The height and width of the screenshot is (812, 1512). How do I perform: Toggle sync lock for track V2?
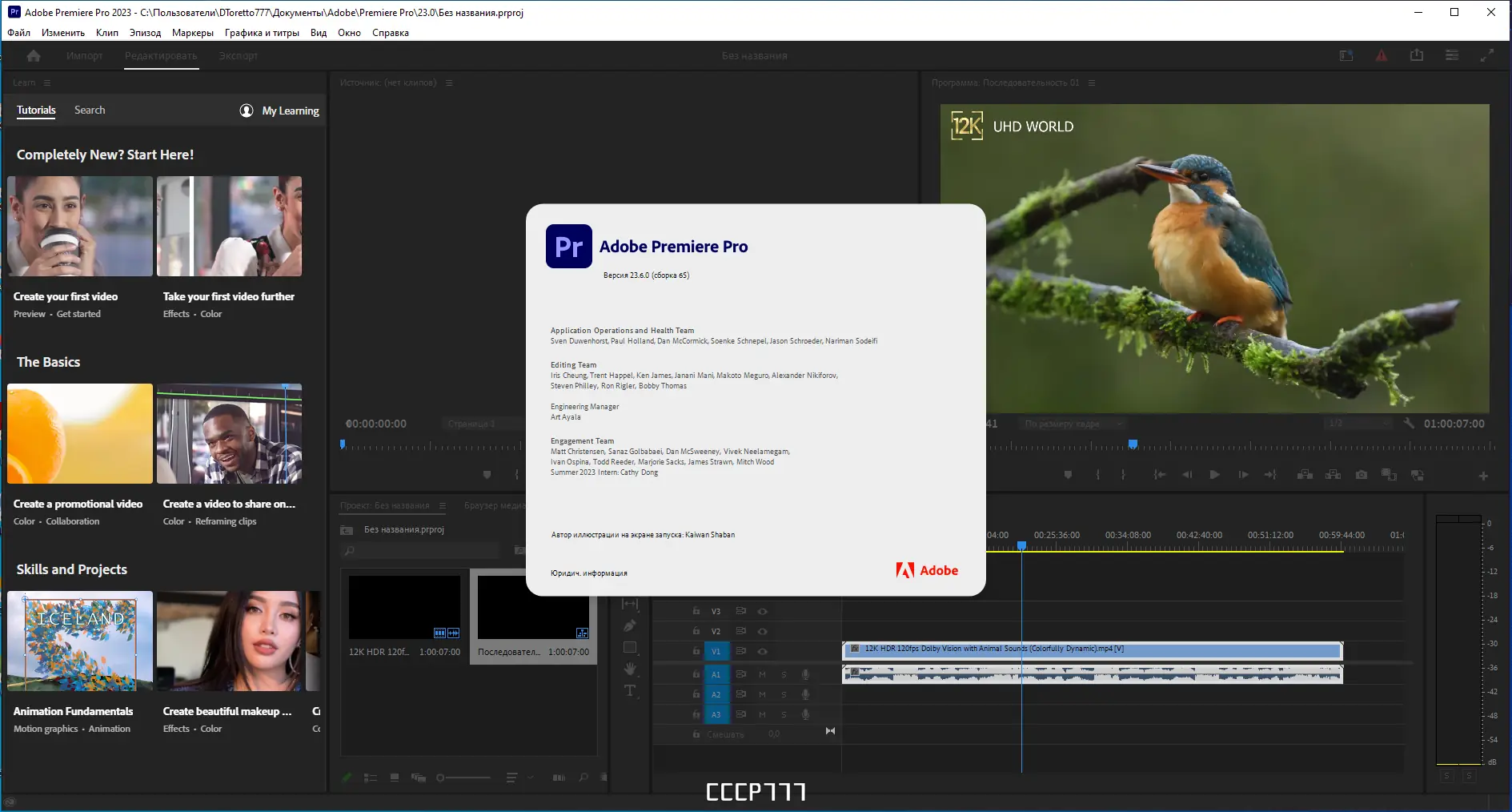[x=741, y=631]
